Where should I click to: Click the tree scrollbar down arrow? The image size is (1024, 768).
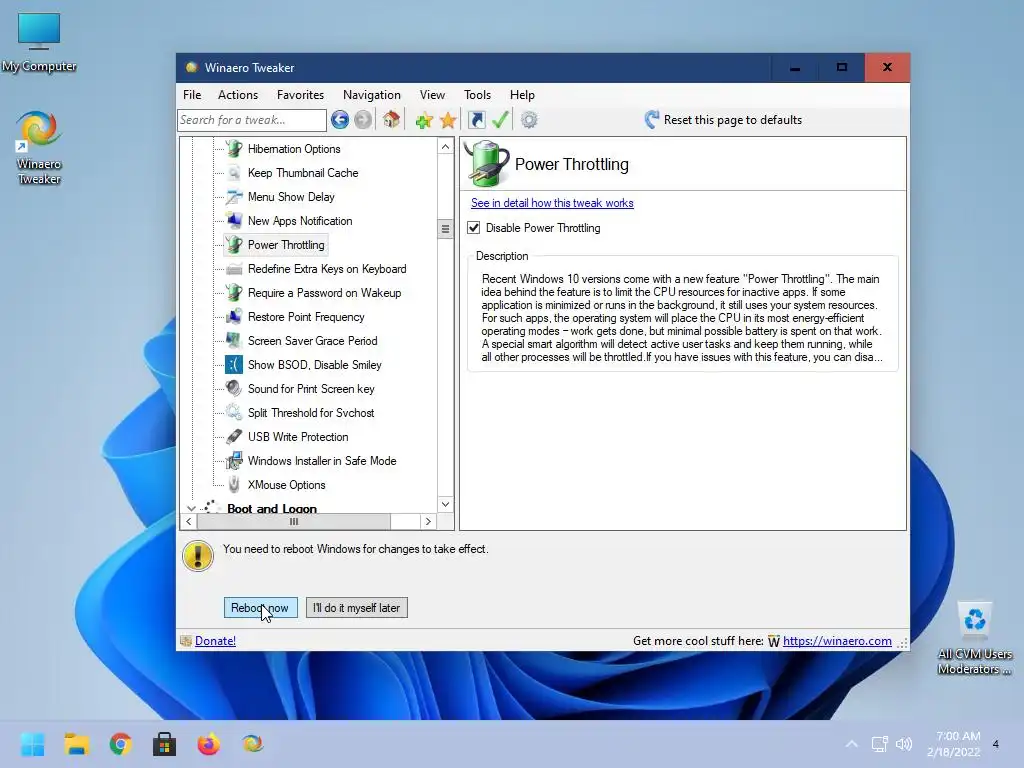(445, 504)
